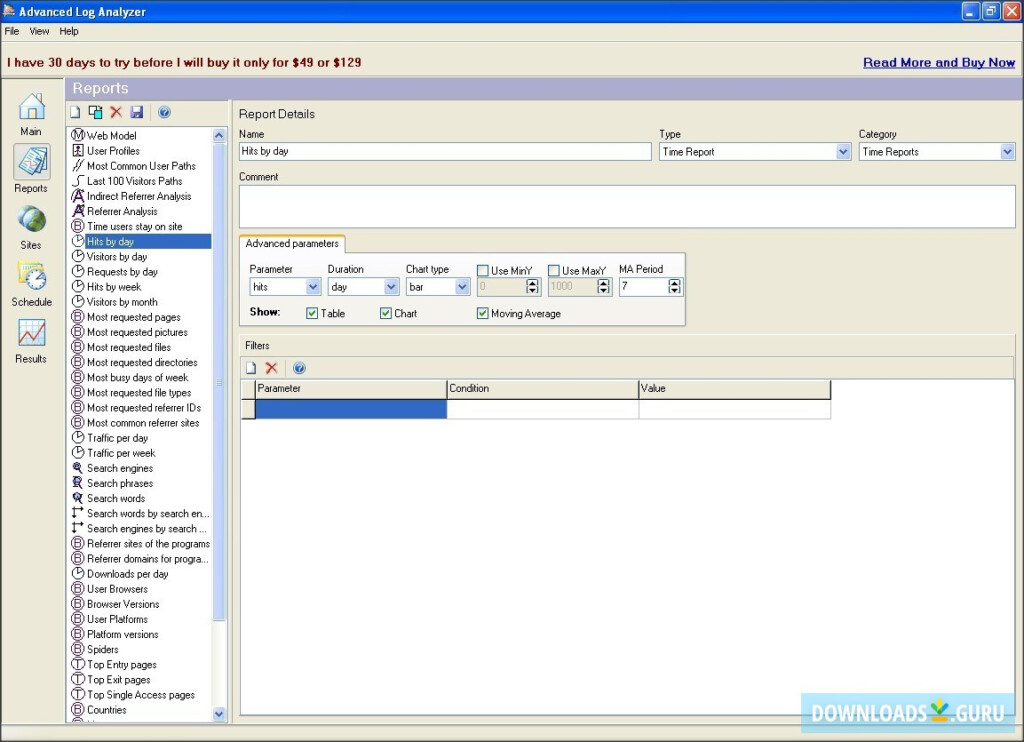Image resolution: width=1024 pixels, height=742 pixels.
Task: Click the Parameter column header in filters
Action: click(x=351, y=389)
